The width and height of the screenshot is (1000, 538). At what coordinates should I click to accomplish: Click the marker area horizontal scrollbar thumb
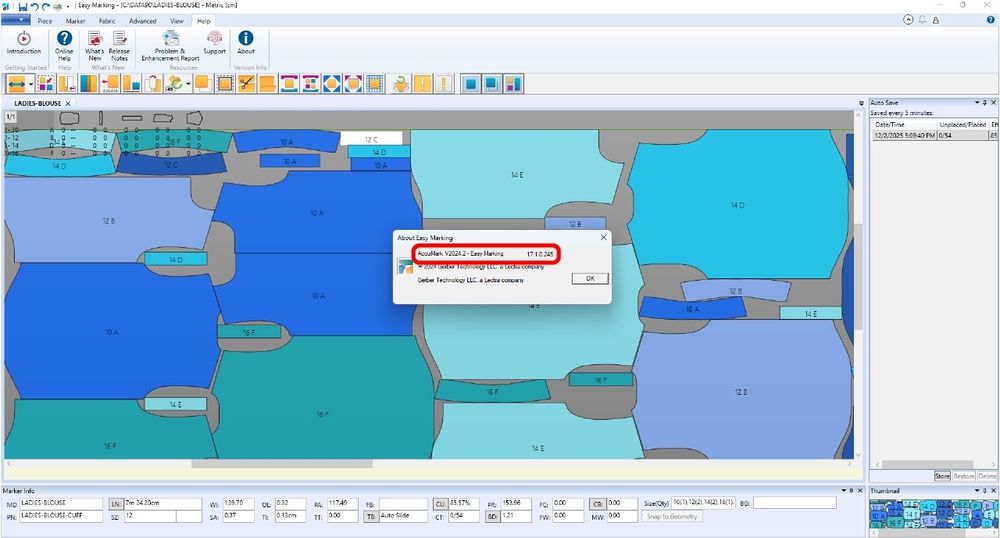(x=282, y=464)
